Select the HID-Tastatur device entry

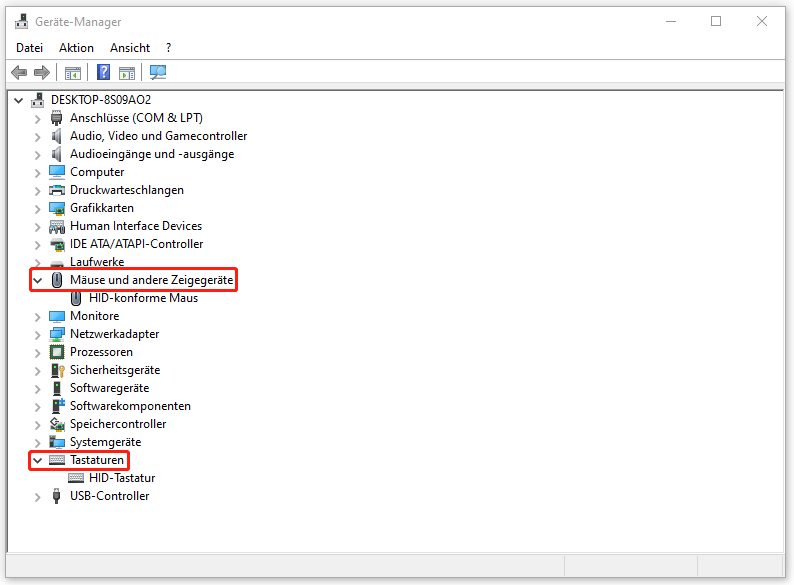point(122,478)
